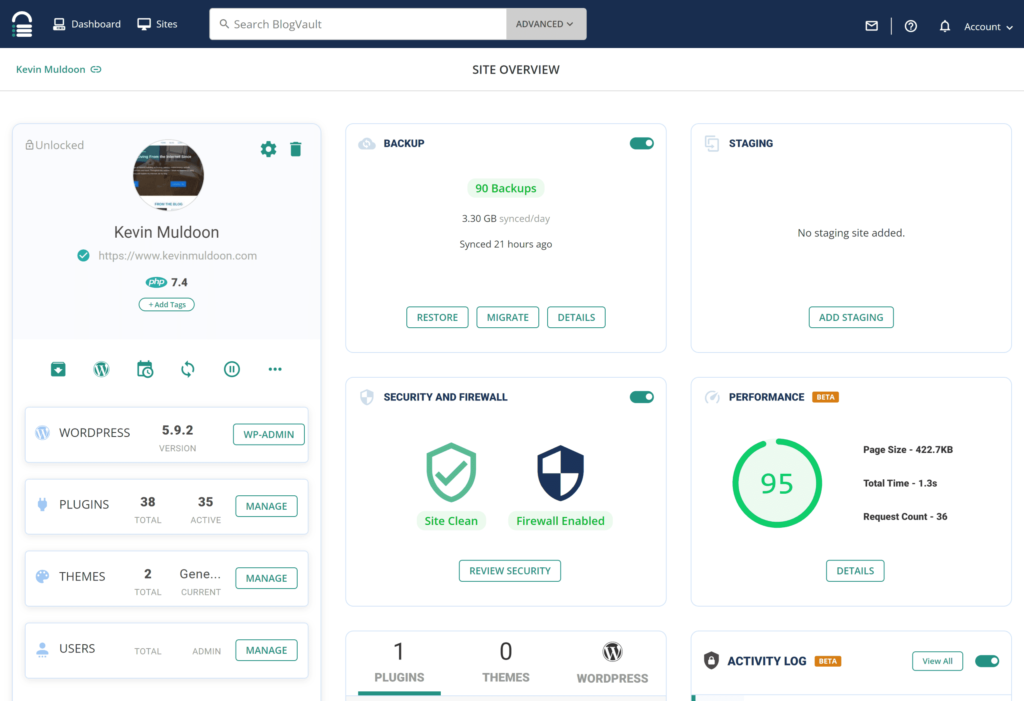Viewport: 1024px width, 701px height.
Task: Click the 90 Backups badge
Action: pyautogui.click(x=506, y=188)
